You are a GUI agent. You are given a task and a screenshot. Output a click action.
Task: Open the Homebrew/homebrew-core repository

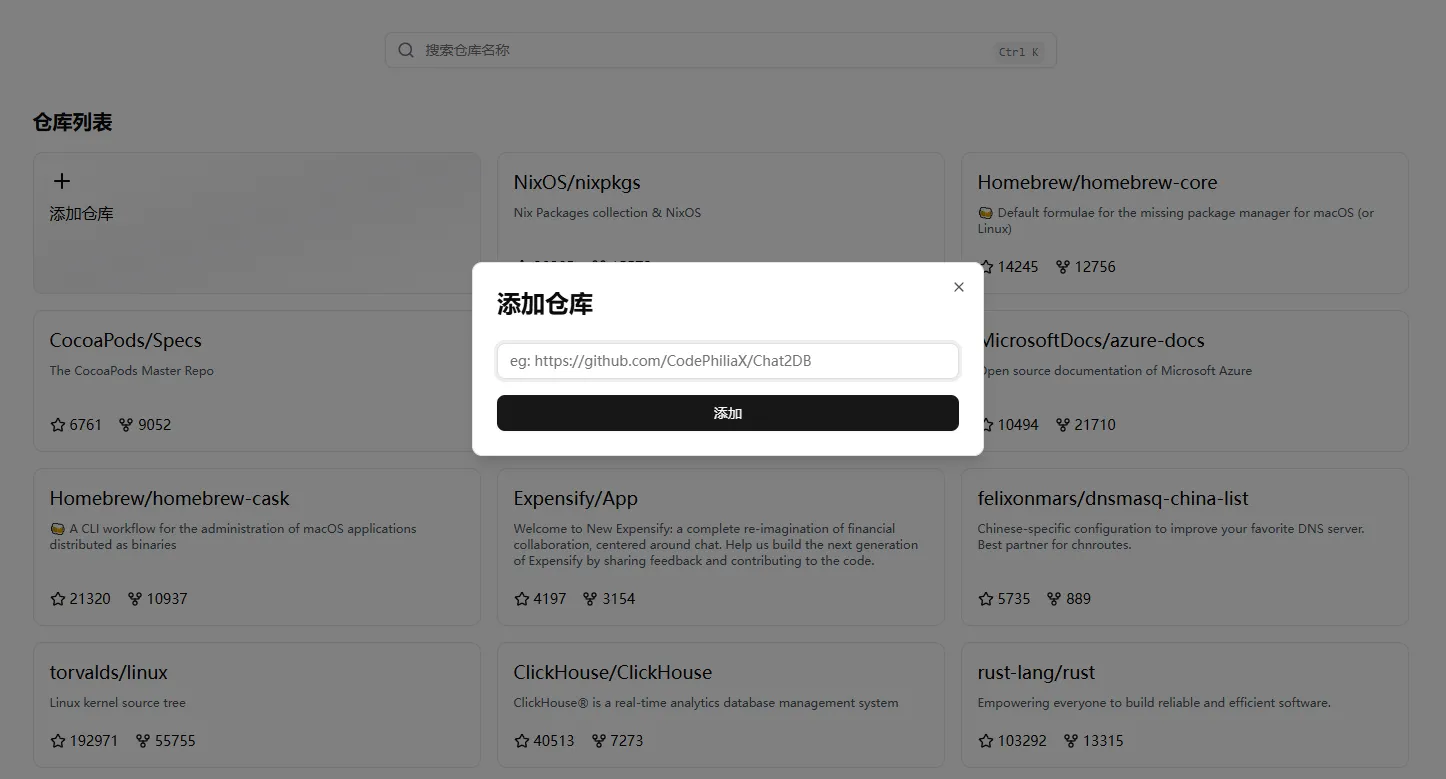click(x=1097, y=183)
